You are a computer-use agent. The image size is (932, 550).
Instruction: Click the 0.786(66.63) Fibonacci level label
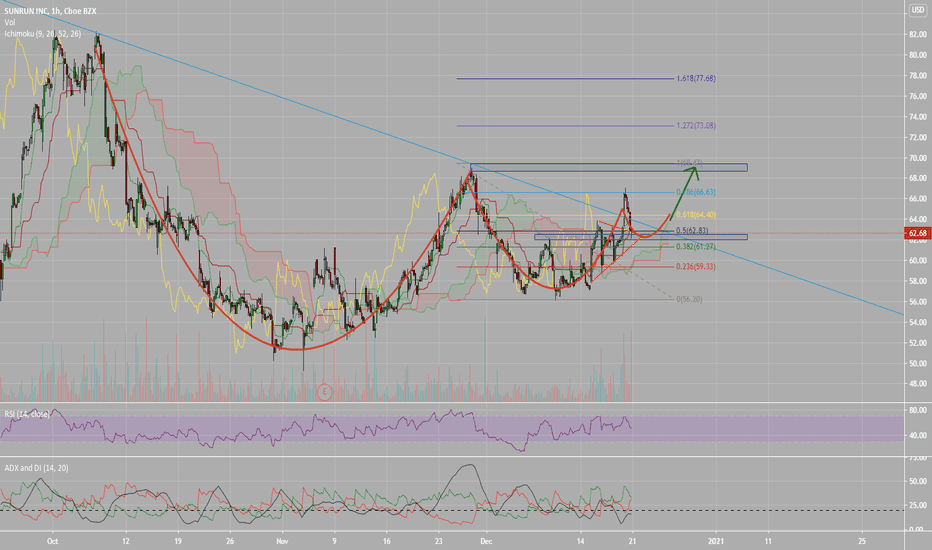[695, 193]
